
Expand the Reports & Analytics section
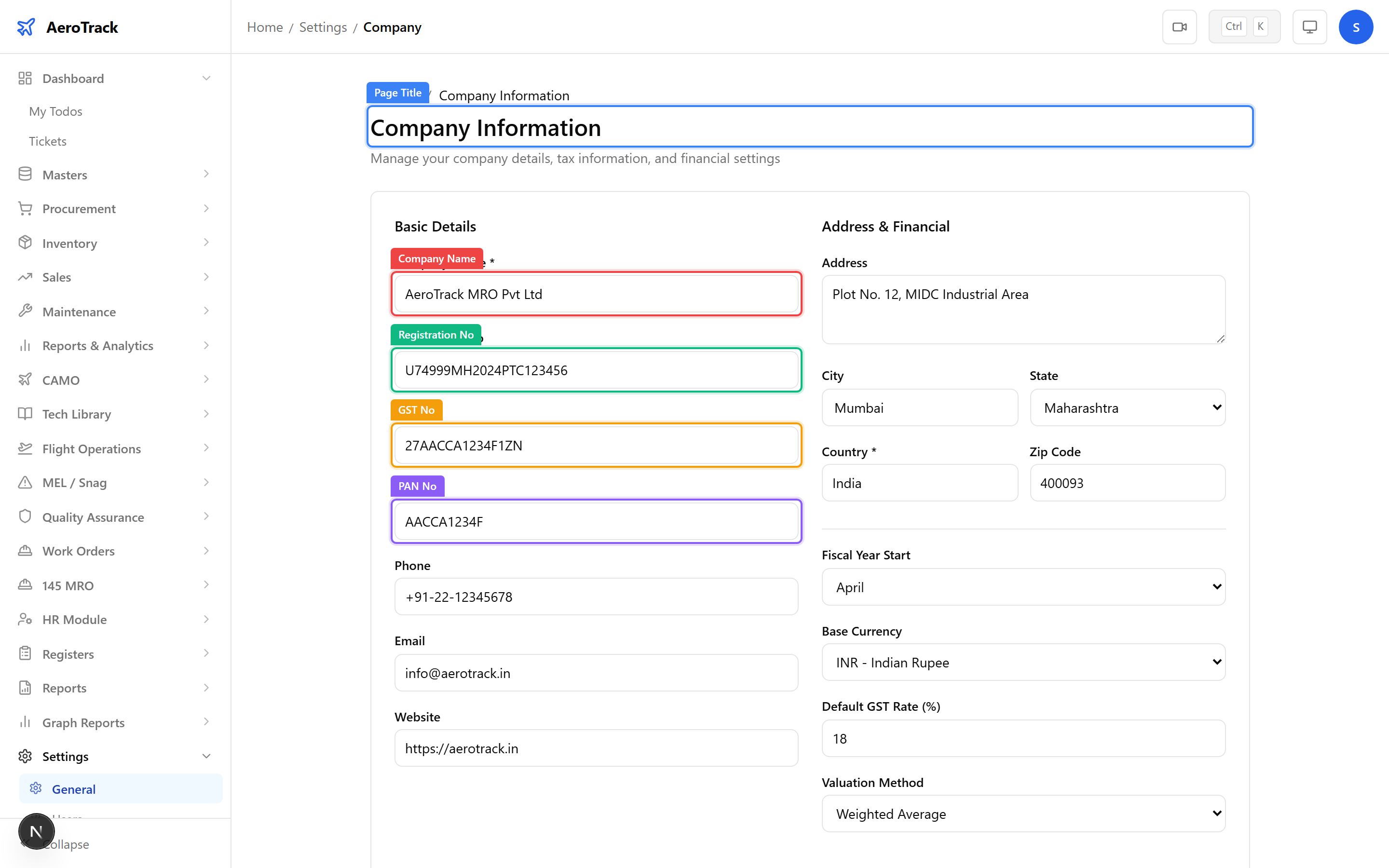pos(97,345)
